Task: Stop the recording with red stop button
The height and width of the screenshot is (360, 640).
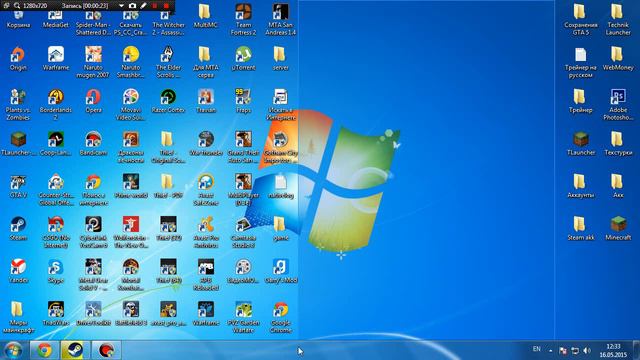Action: click(166, 6)
